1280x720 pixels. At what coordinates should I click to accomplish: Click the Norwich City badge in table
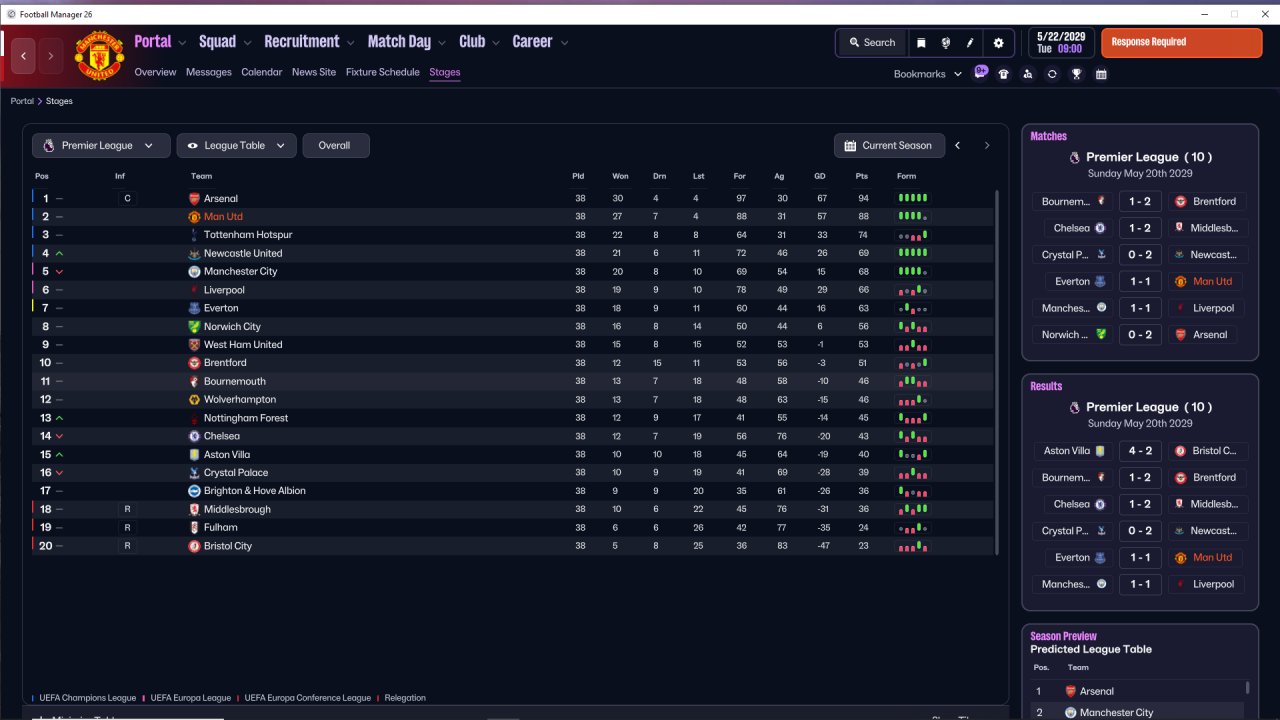[x=195, y=326]
